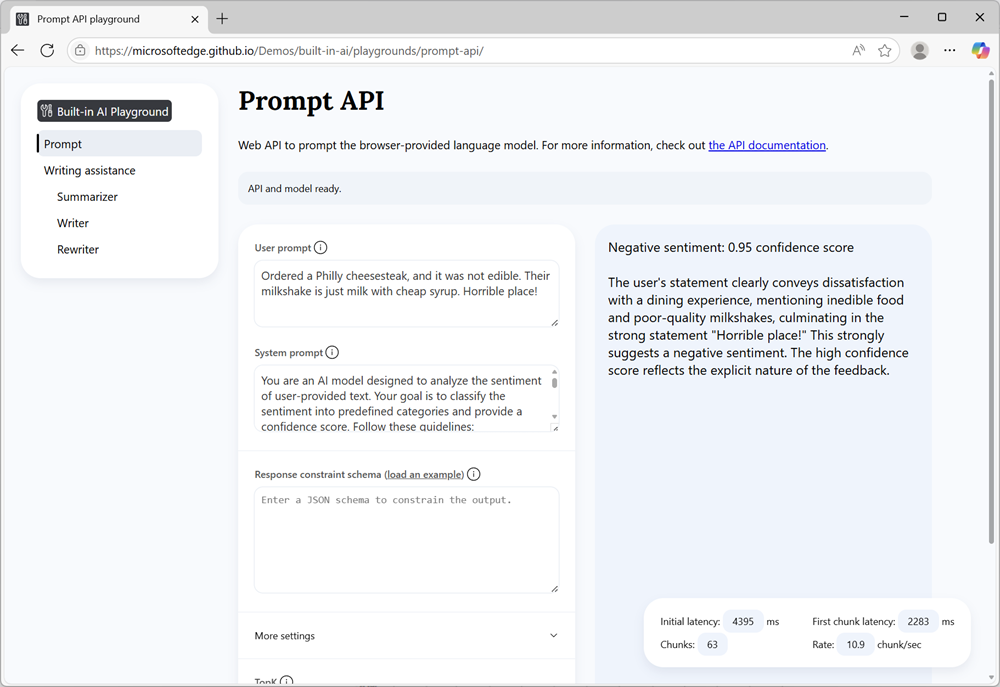Show info icon next to TopK
The height and width of the screenshot is (687, 1000).
click(287, 681)
